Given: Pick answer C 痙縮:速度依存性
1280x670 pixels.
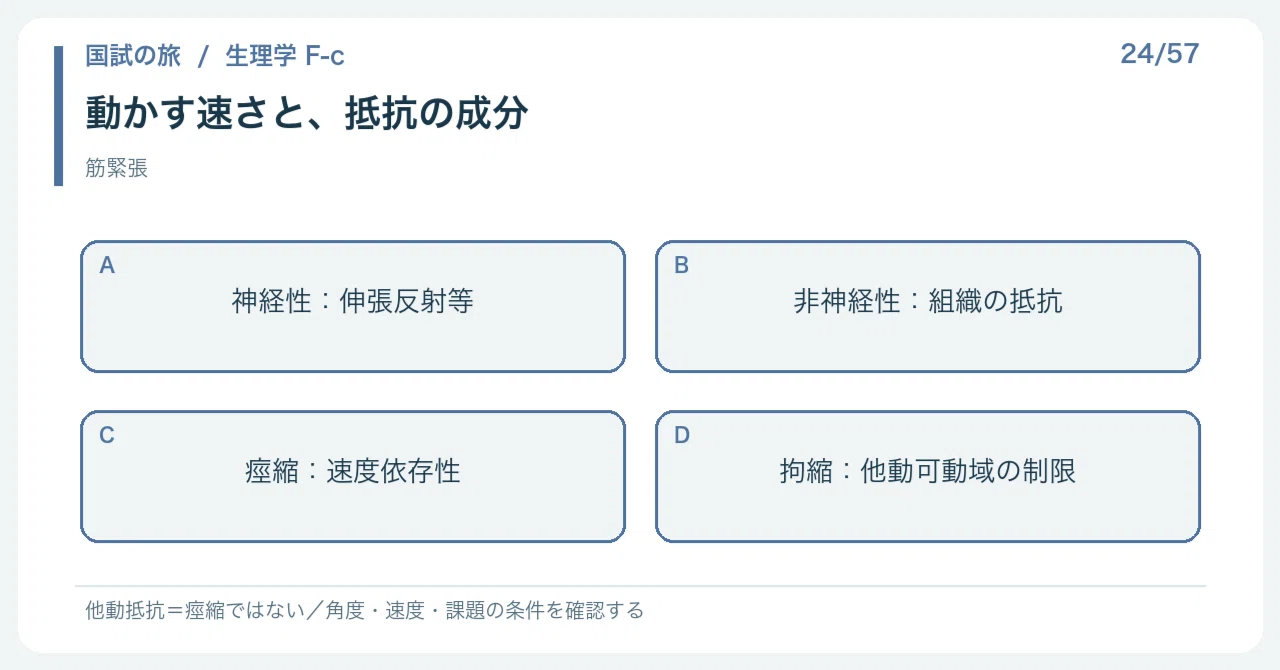Looking at the screenshot, I should (353, 476).
